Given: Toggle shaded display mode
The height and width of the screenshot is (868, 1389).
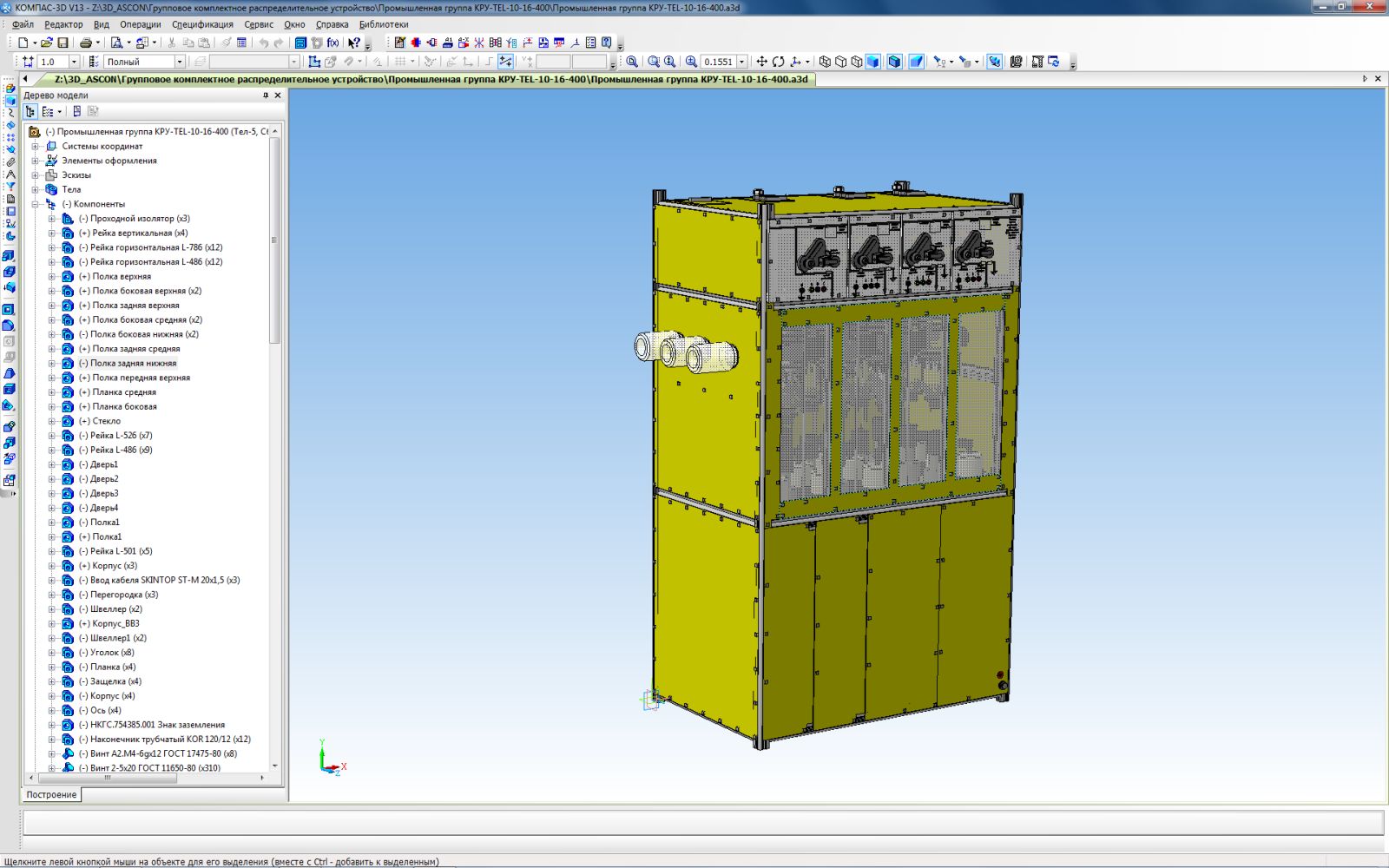Looking at the screenshot, I should tap(873, 62).
